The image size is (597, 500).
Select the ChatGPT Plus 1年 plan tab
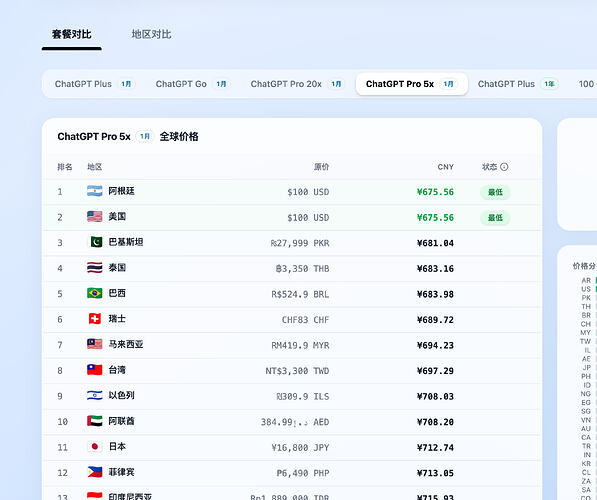(518, 84)
